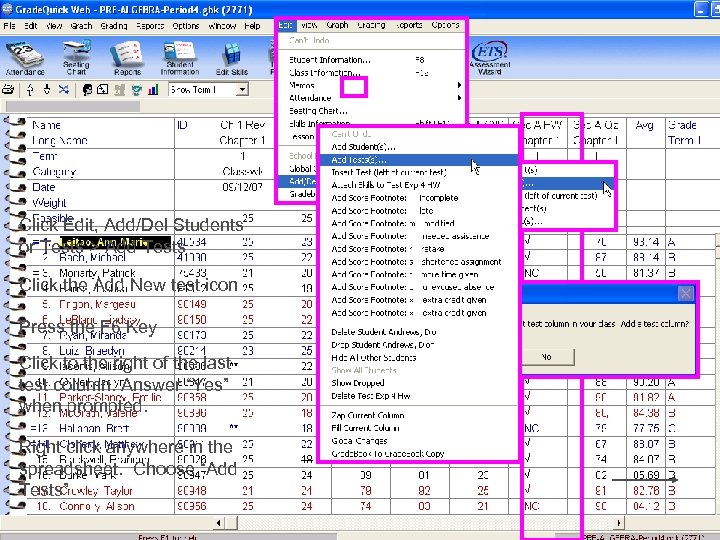The image size is (720, 540).
Task: Select student Connolly, Alison
Action: [96, 506]
